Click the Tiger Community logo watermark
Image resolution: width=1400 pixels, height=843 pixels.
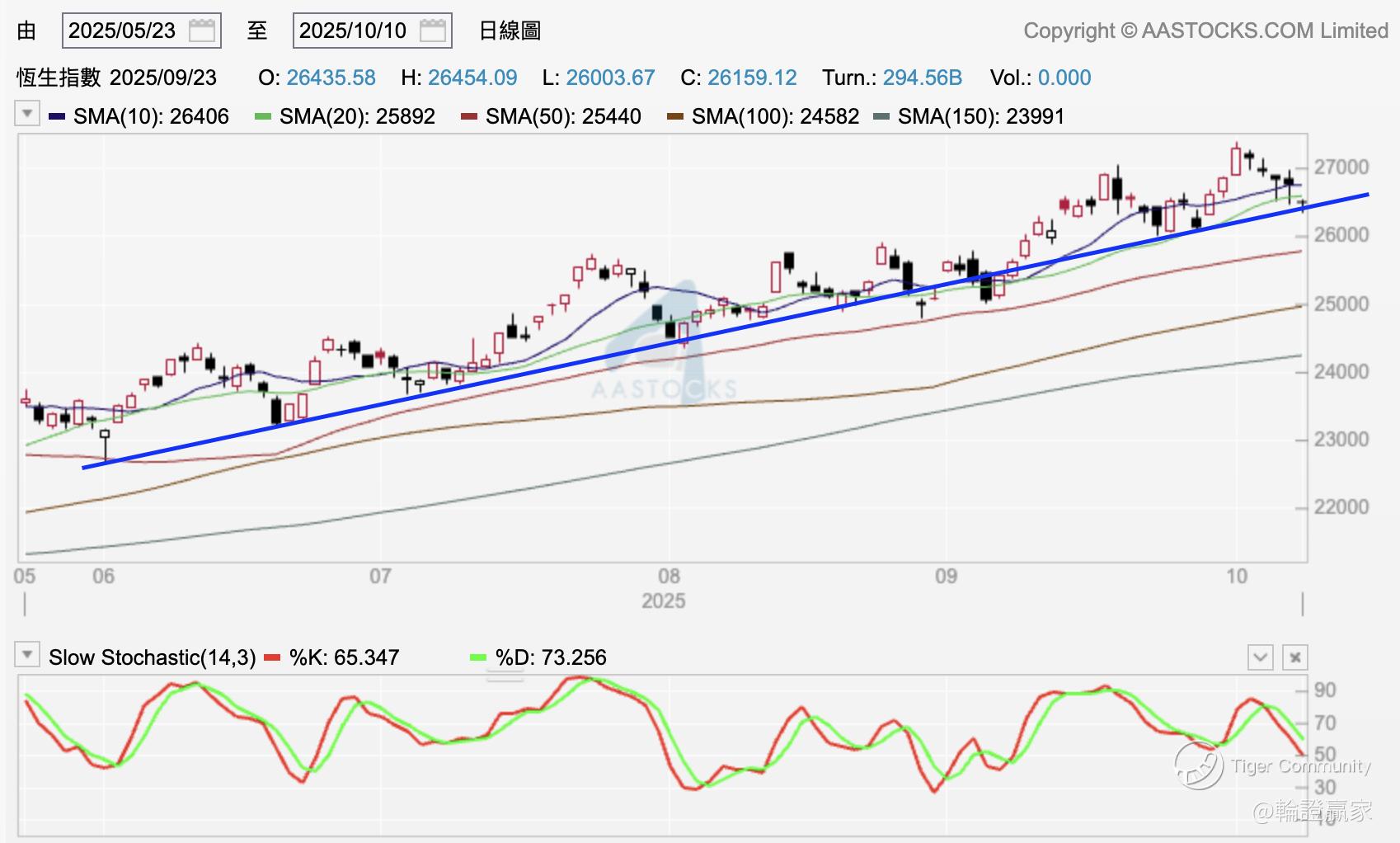[1199, 765]
